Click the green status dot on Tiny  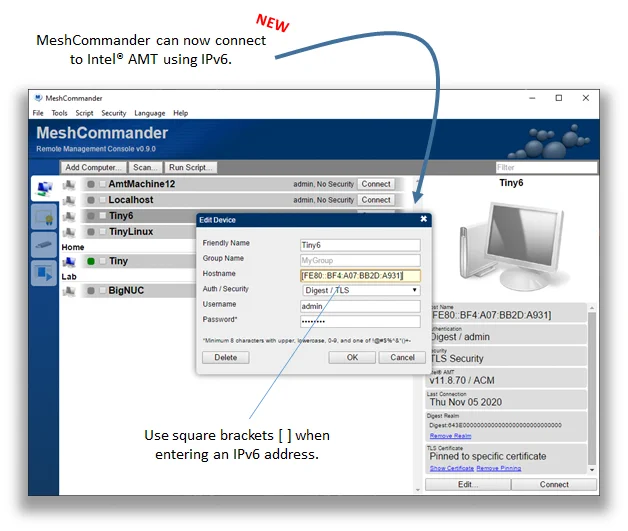point(91,261)
